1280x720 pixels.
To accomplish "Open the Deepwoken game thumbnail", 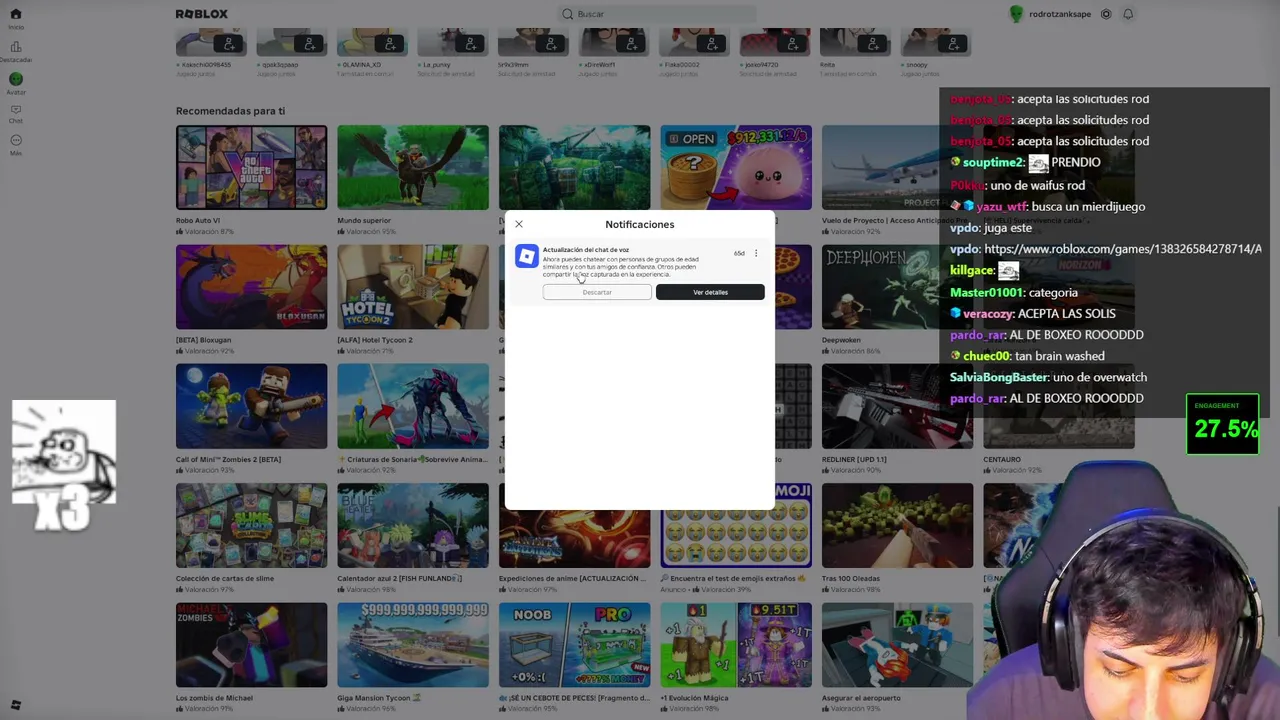I will point(897,287).
